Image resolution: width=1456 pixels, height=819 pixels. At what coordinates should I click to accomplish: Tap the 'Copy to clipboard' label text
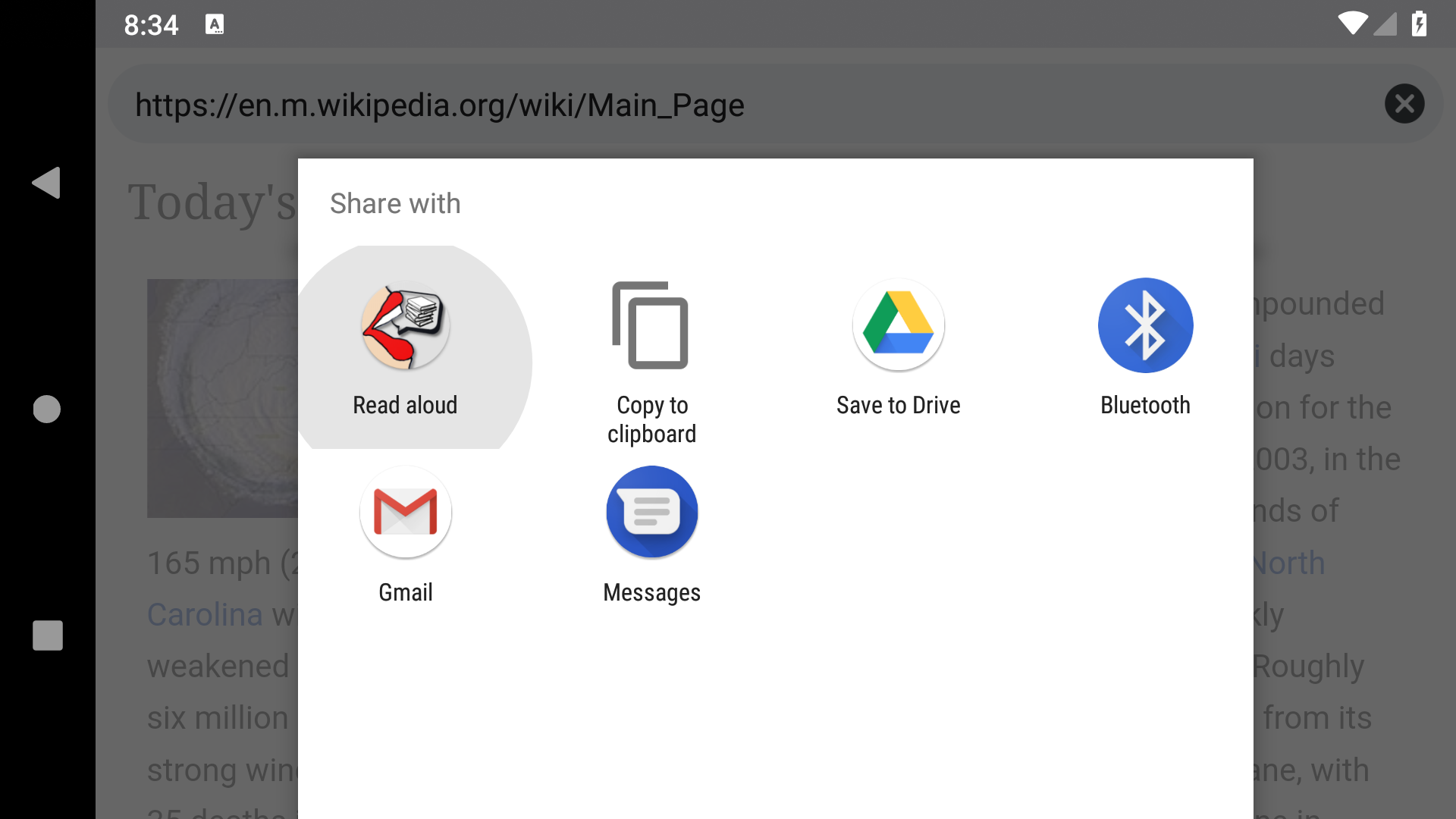(651, 419)
